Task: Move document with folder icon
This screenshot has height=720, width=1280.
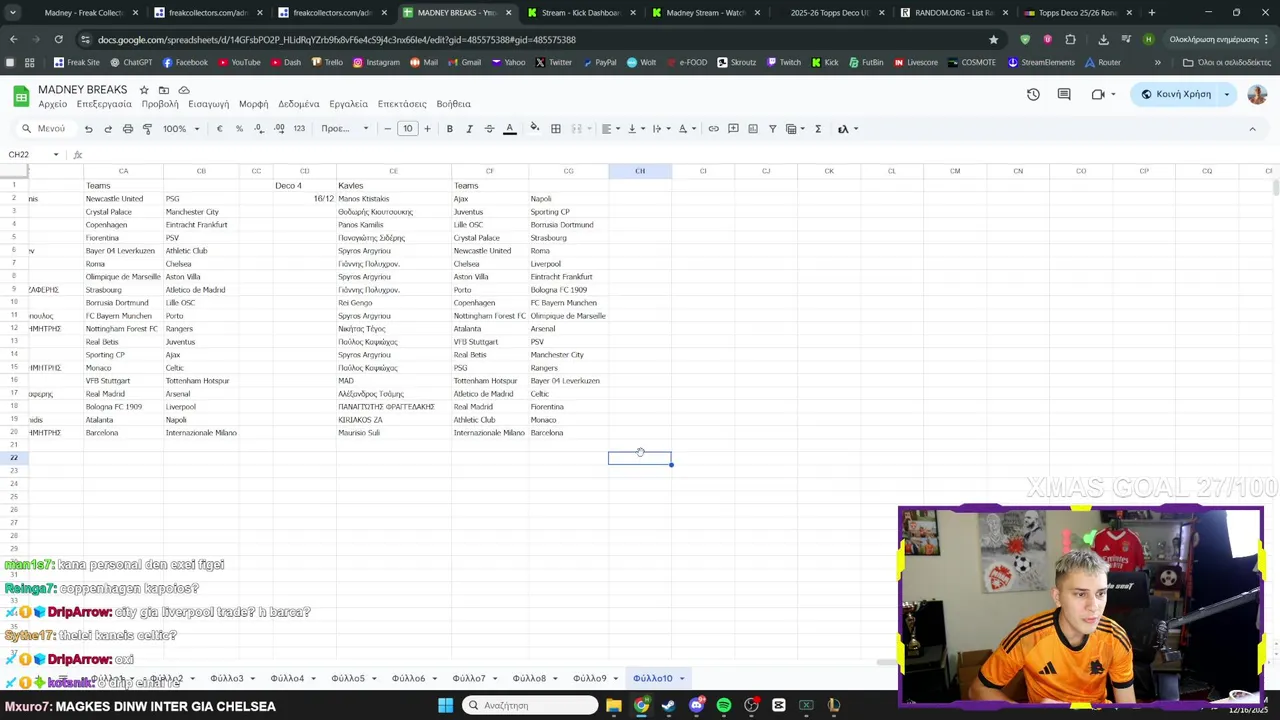Action: pyautogui.click(x=164, y=90)
